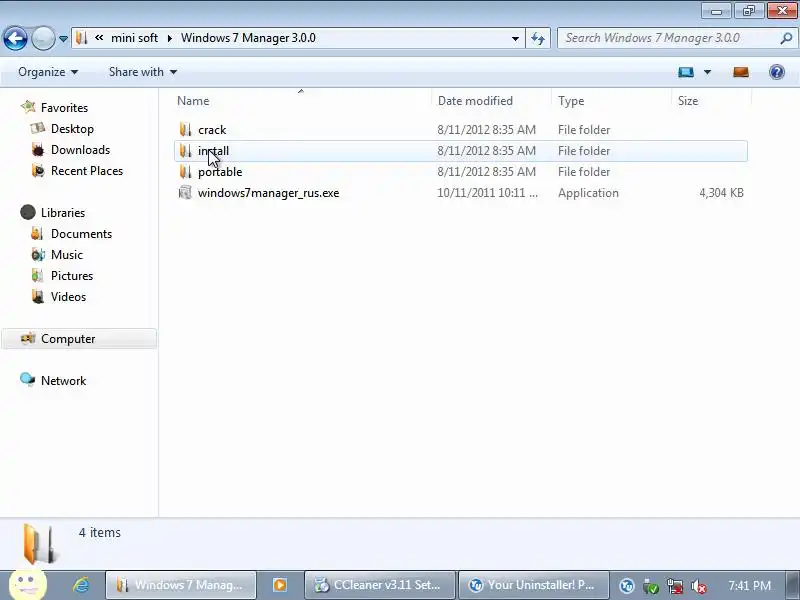Open Recent Places in Favorites
The image size is (800, 600).
pos(87,170)
